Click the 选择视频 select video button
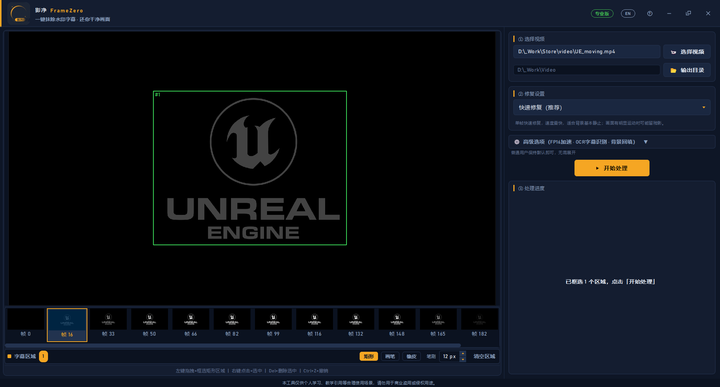 687,52
